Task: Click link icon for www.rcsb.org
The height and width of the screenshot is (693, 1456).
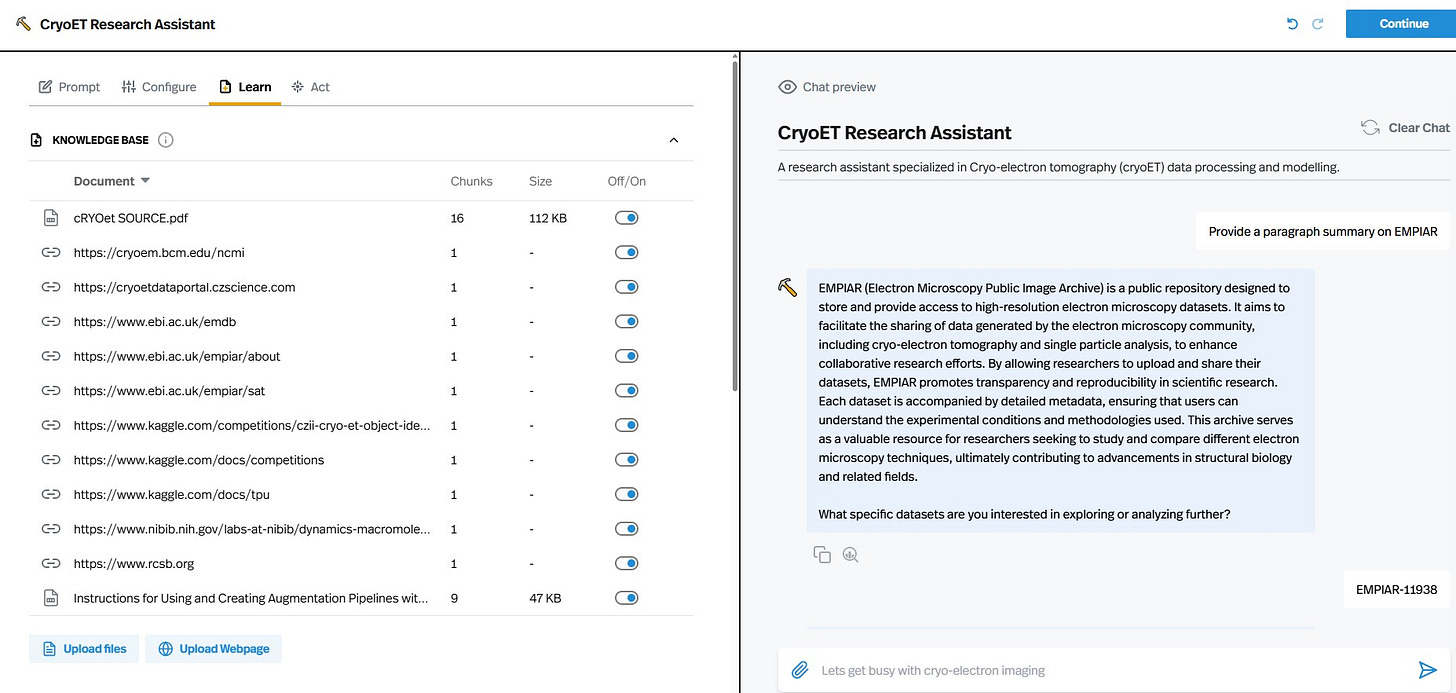Action: tap(51, 563)
